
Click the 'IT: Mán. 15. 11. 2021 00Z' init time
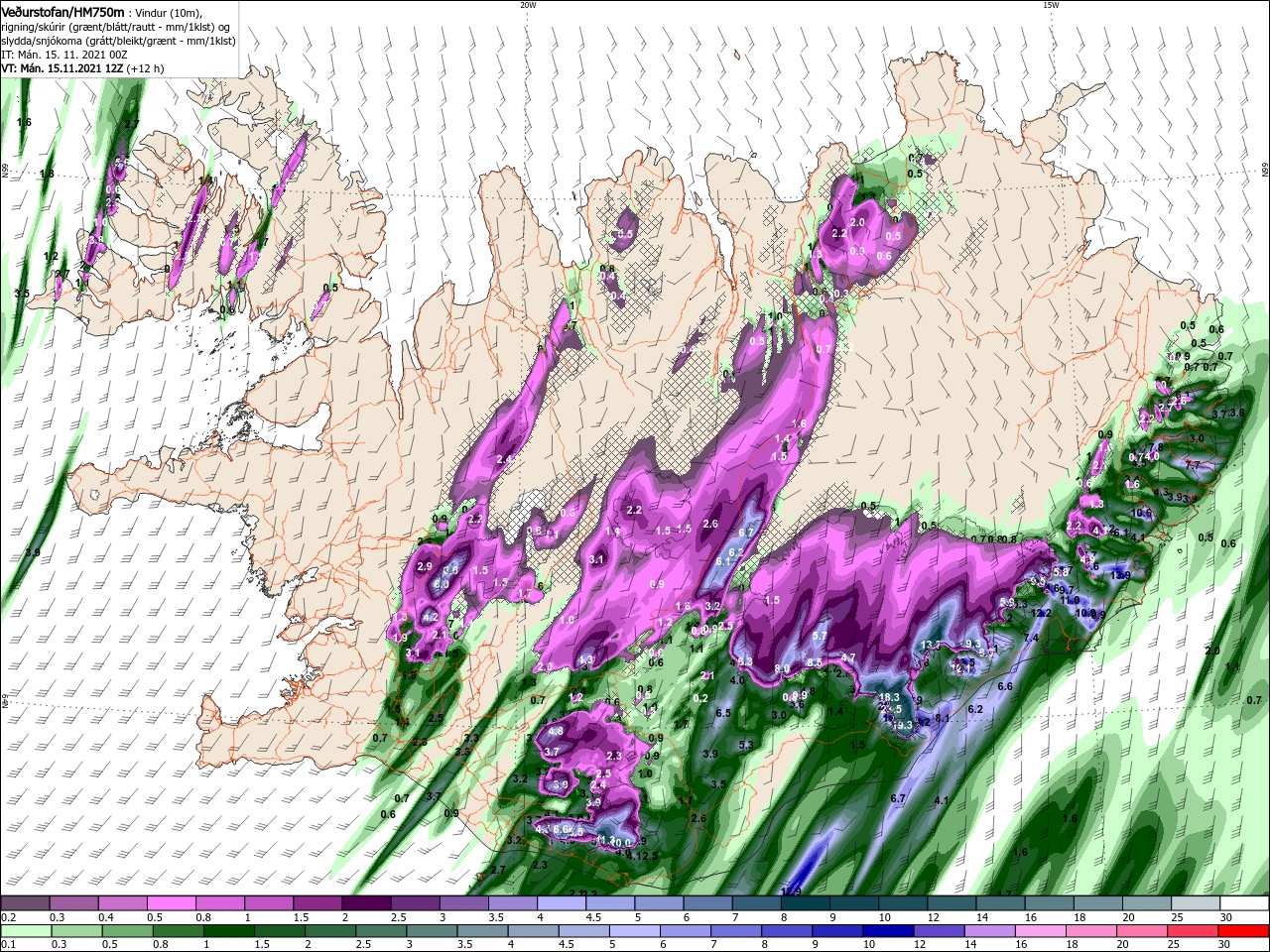point(63,55)
